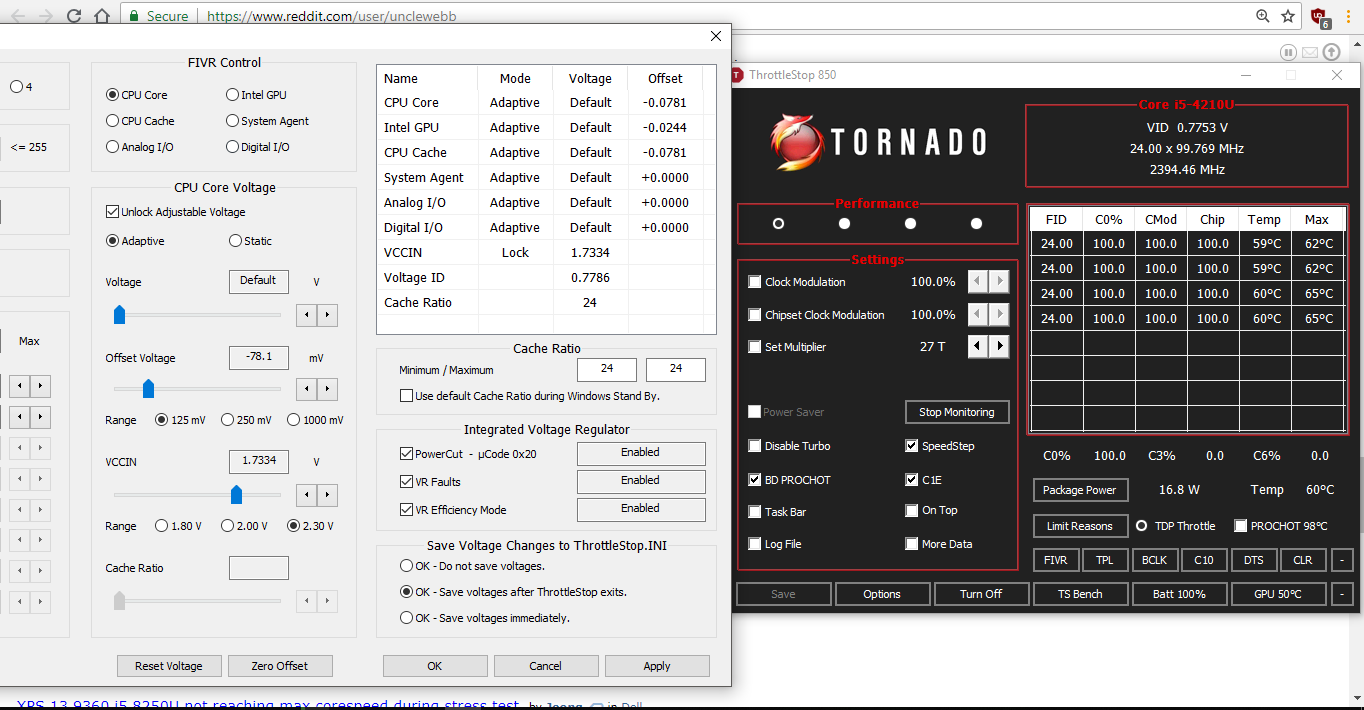
Task: Reload the page in Chrome
Action: pos(74,16)
